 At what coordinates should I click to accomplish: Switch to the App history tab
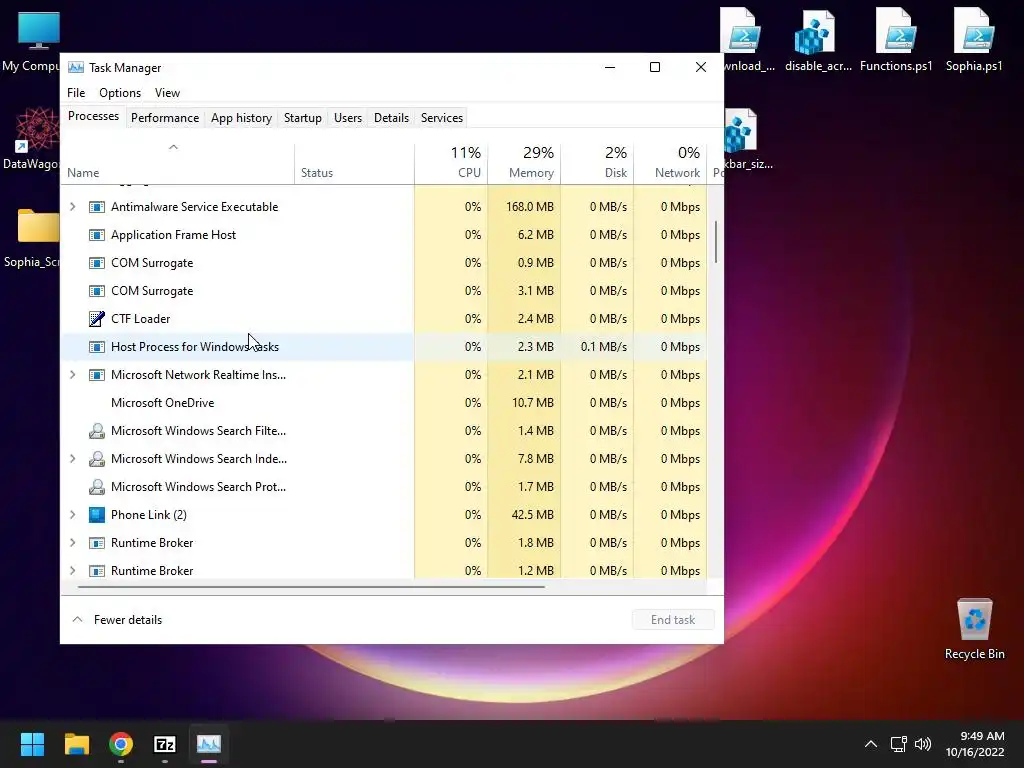(241, 118)
